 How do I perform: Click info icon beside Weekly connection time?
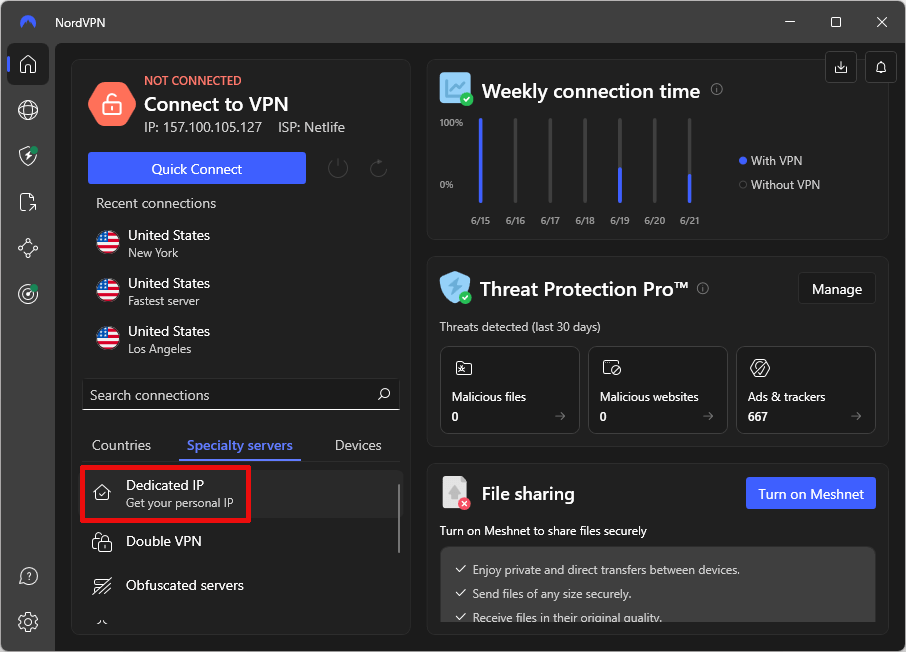pos(716,90)
